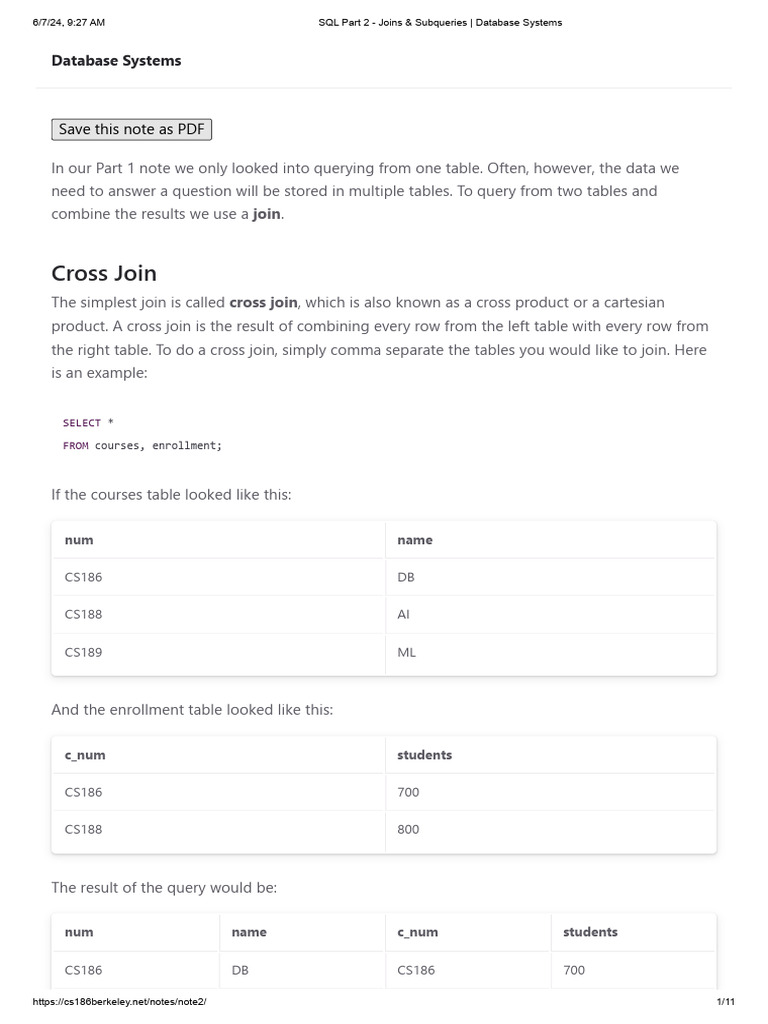This screenshot has width=768, height=1024.
Task: Click the Save this note as PDF button
Action: pos(131,129)
